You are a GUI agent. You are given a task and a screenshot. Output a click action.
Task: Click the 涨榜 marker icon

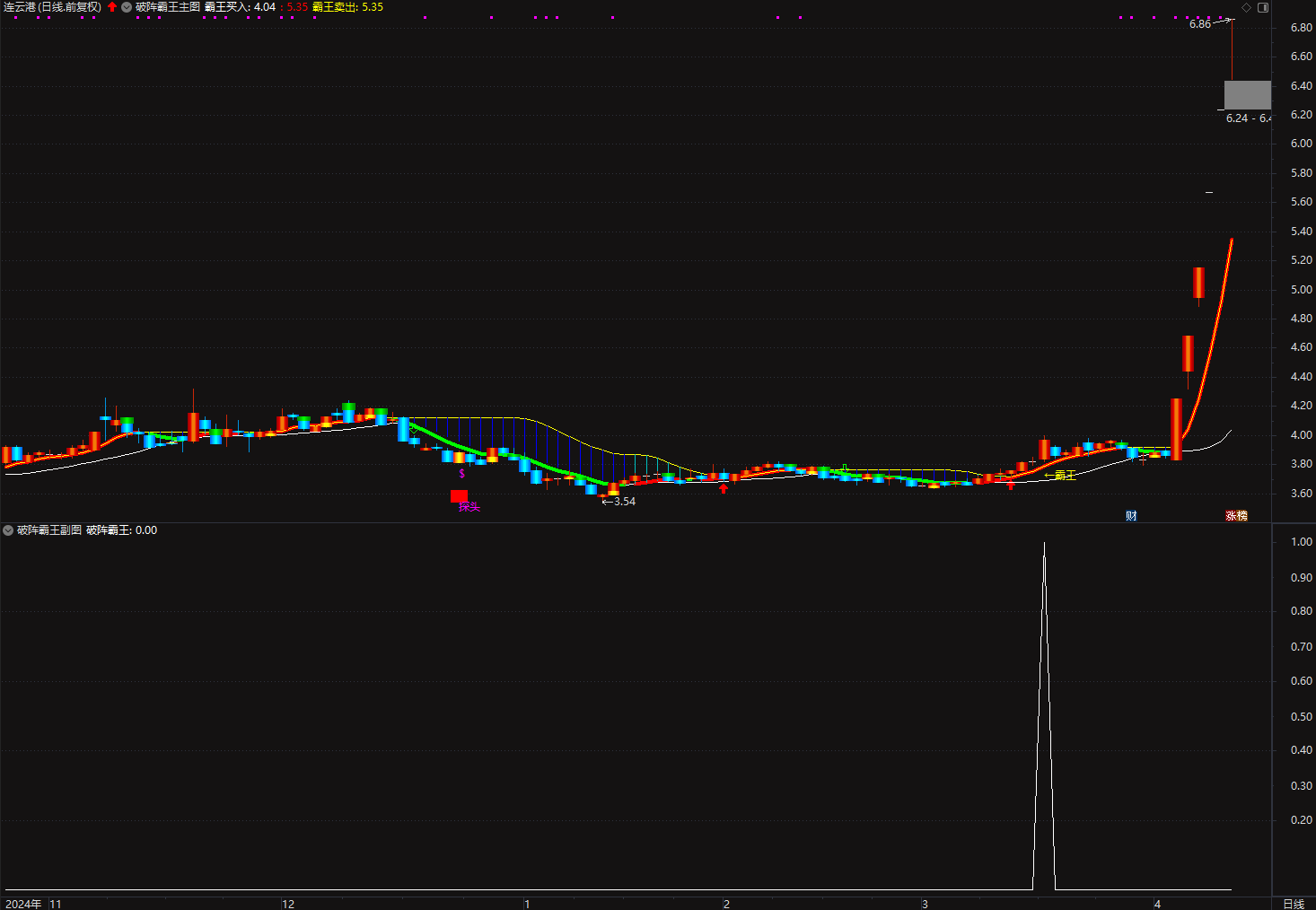(x=1237, y=515)
